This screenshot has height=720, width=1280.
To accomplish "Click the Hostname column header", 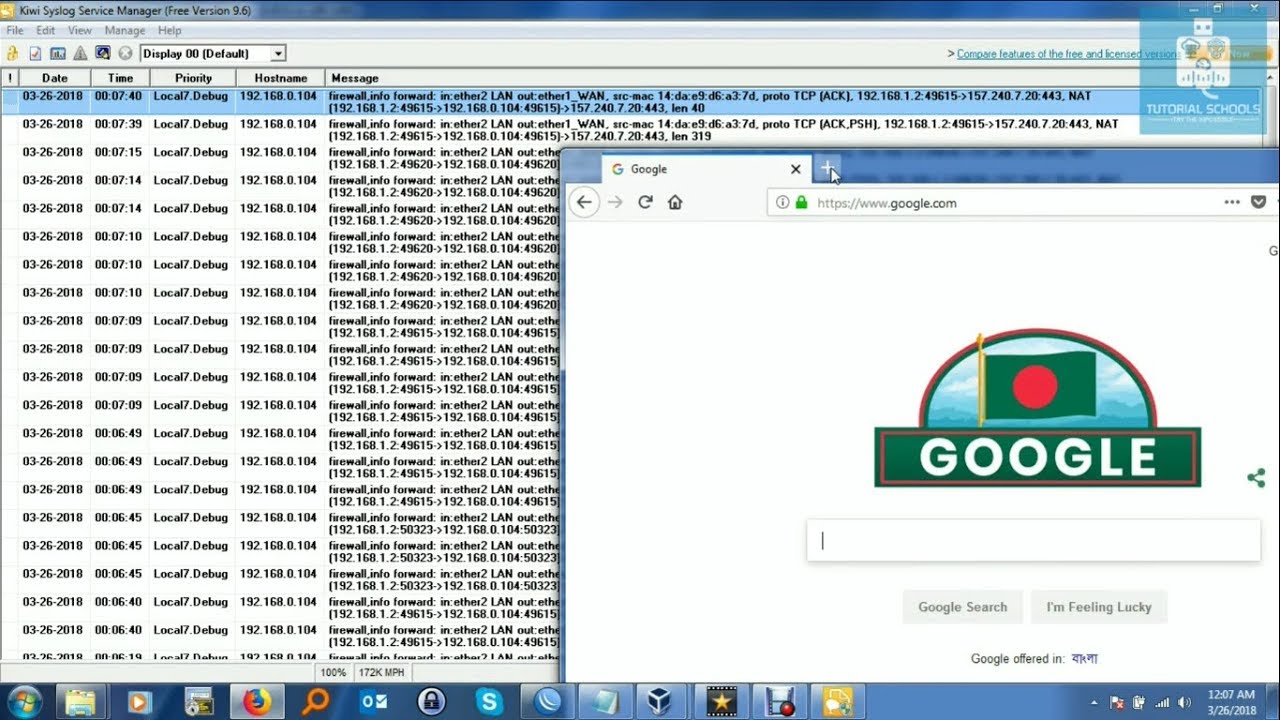I will (x=281, y=78).
